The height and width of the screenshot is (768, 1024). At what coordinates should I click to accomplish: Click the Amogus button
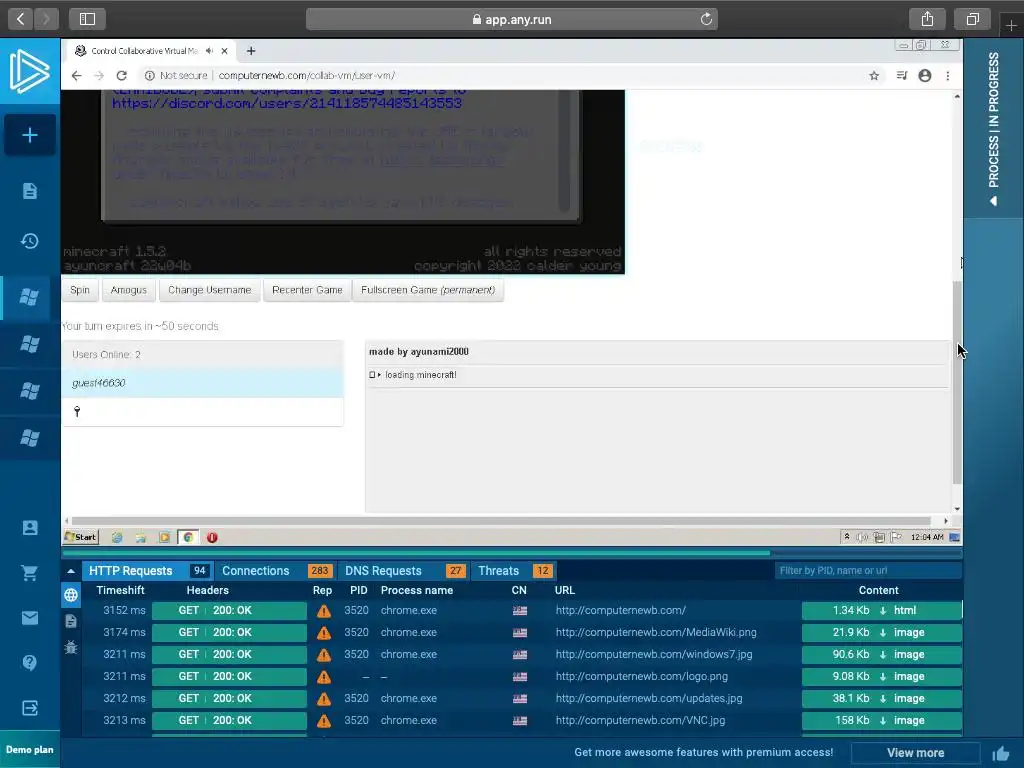129,290
